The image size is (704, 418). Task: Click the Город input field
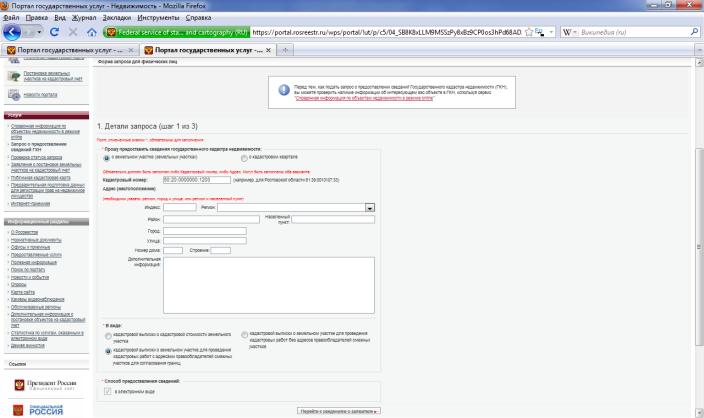click(x=205, y=231)
